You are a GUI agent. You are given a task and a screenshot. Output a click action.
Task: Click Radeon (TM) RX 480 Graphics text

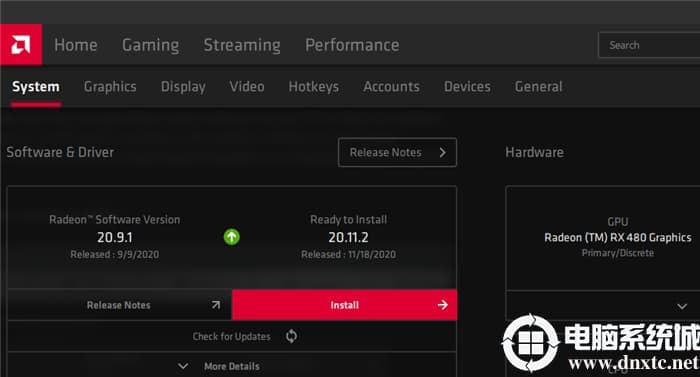coord(618,238)
